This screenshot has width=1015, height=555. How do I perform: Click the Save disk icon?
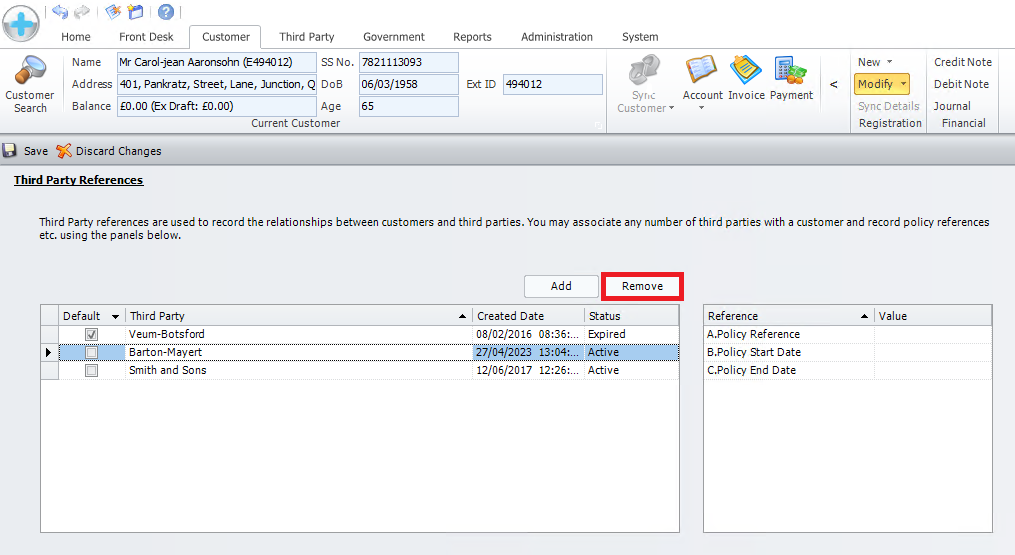10,151
